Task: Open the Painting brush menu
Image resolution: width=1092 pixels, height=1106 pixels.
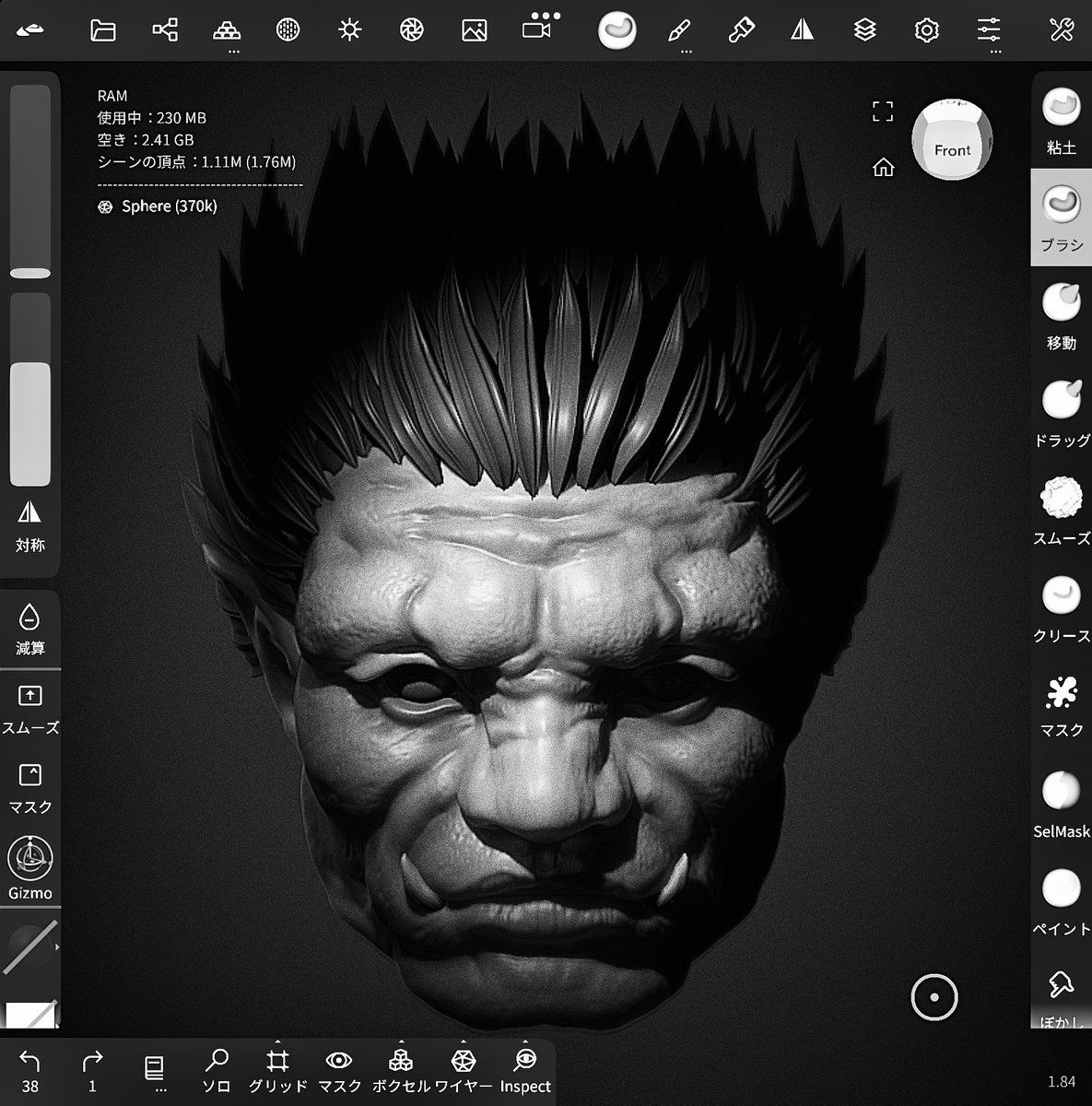Action: [x=741, y=30]
